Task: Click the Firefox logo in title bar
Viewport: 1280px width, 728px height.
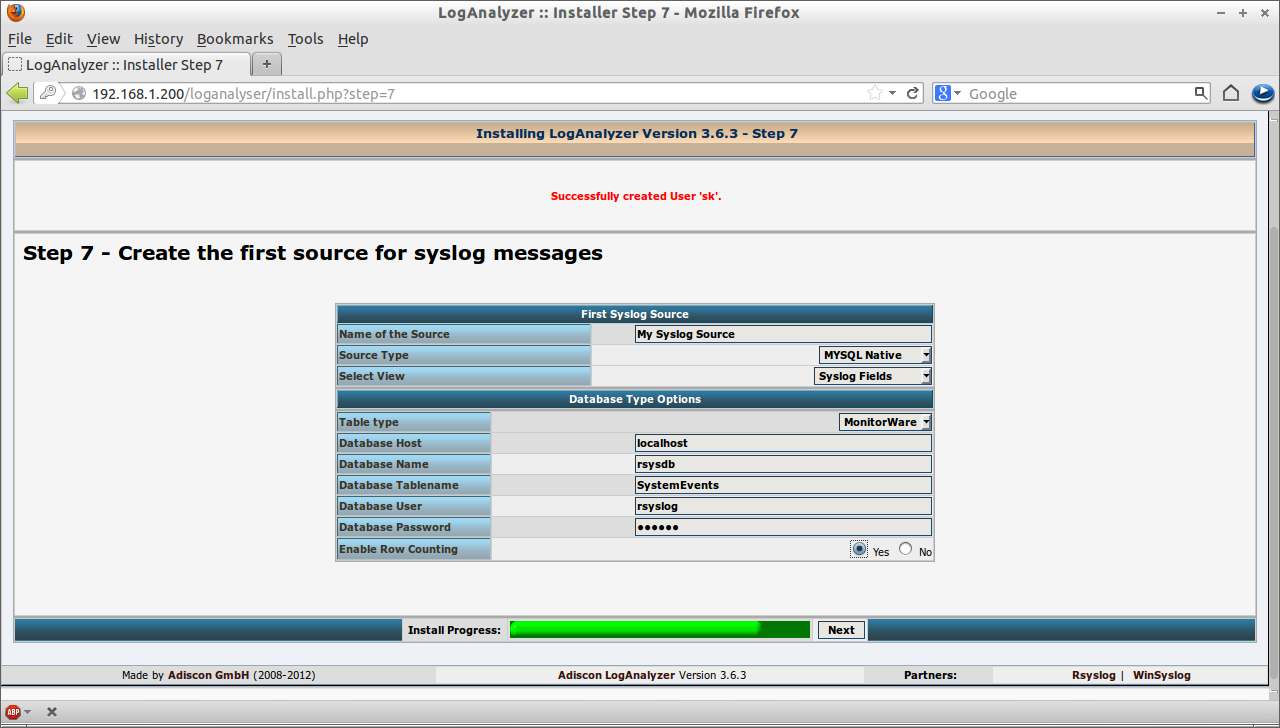Action: tap(15, 13)
